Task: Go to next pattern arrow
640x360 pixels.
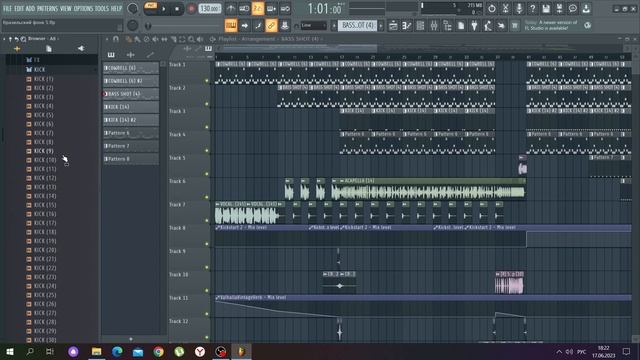Action: click(381, 26)
